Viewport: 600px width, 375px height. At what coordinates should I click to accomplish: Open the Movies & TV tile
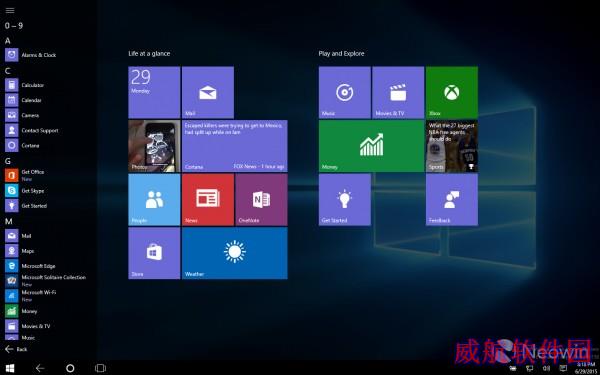[x=398, y=92]
